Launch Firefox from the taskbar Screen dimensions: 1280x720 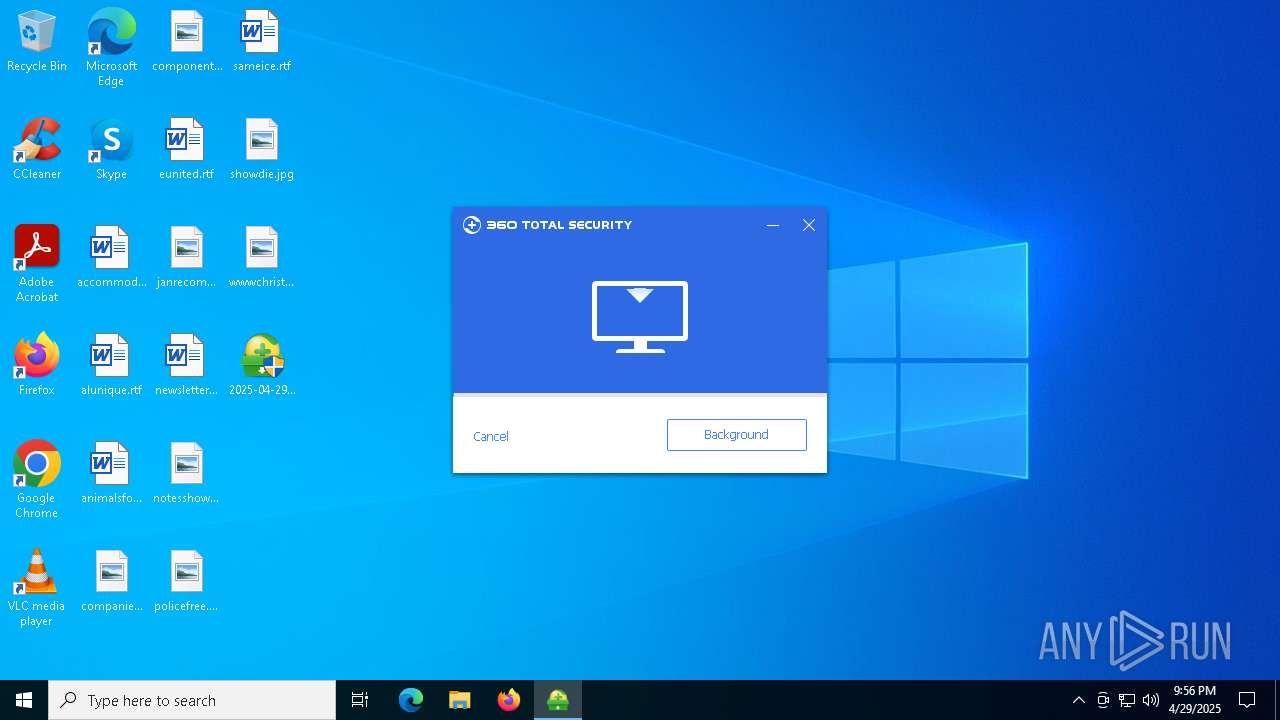[x=509, y=700]
